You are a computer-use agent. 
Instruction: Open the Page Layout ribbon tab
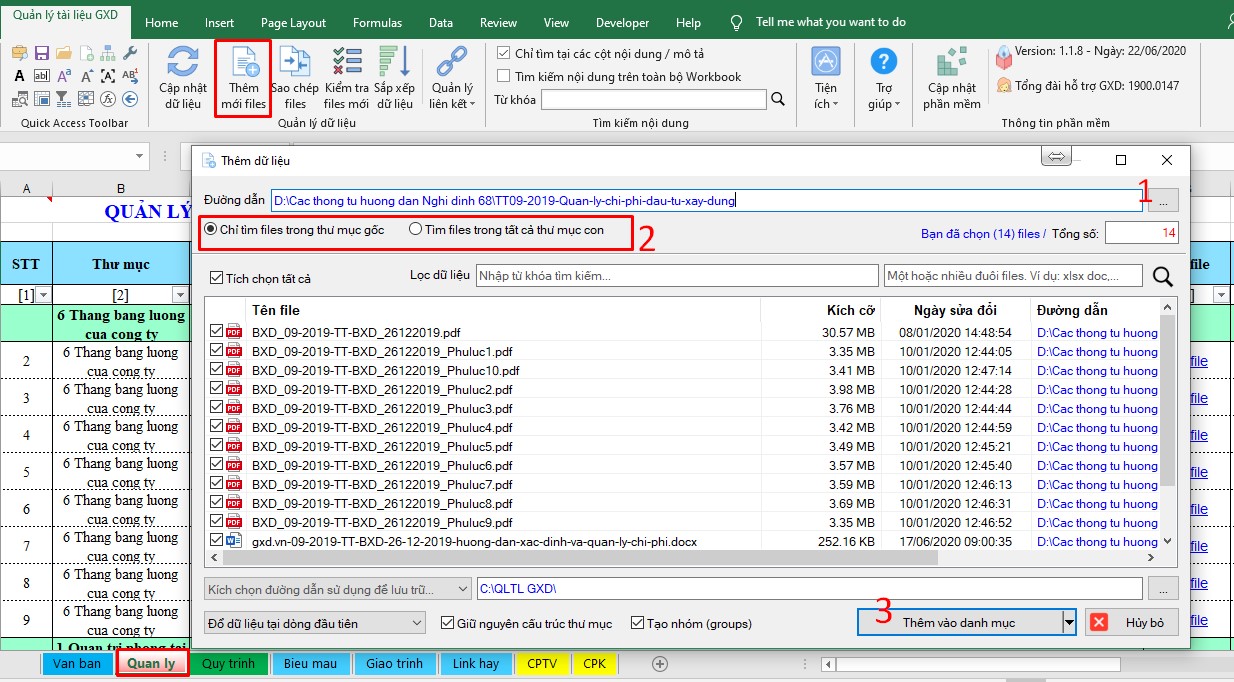(x=293, y=23)
